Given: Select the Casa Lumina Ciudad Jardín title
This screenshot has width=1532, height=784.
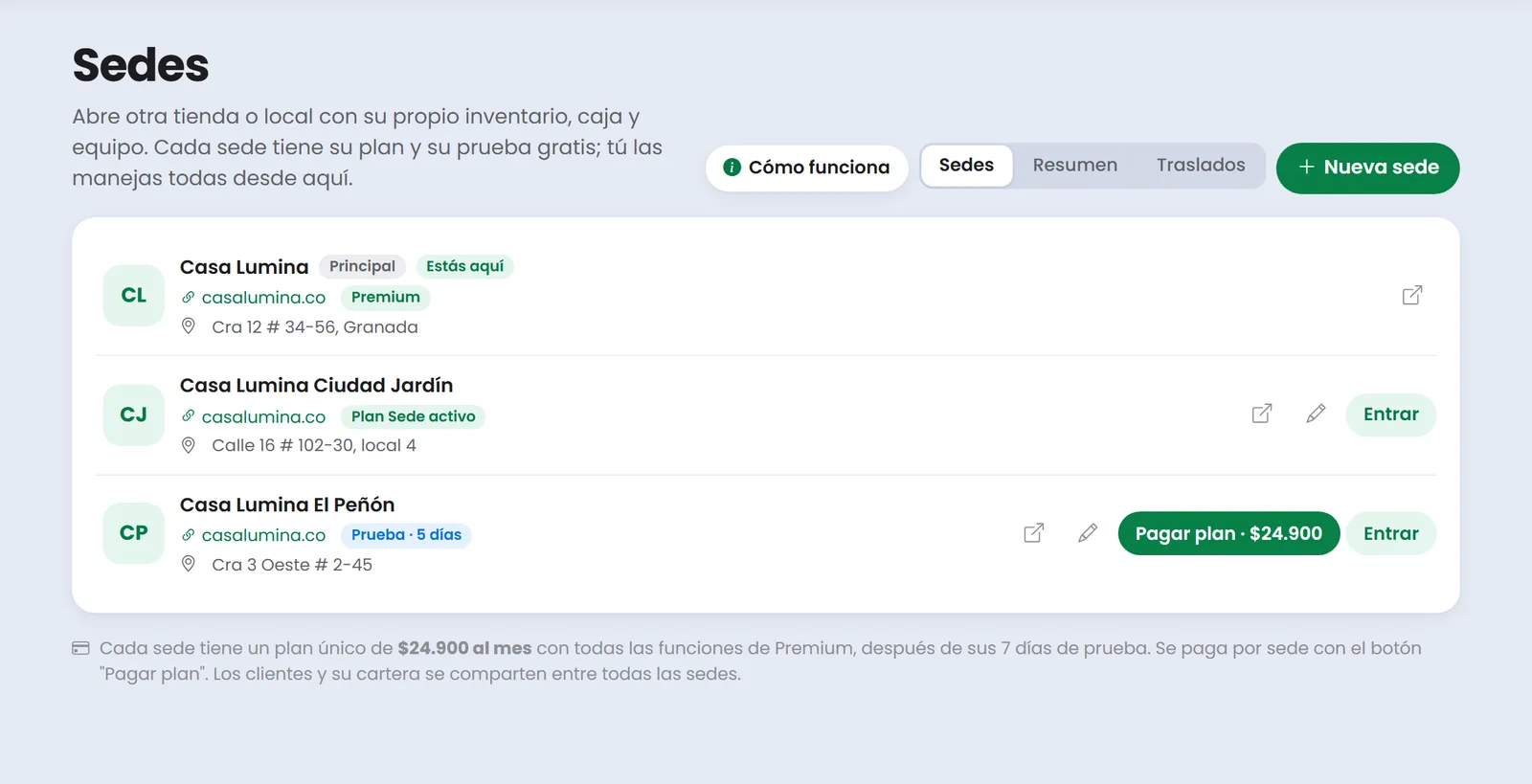Looking at the screenshot, I should coord(316,385).
